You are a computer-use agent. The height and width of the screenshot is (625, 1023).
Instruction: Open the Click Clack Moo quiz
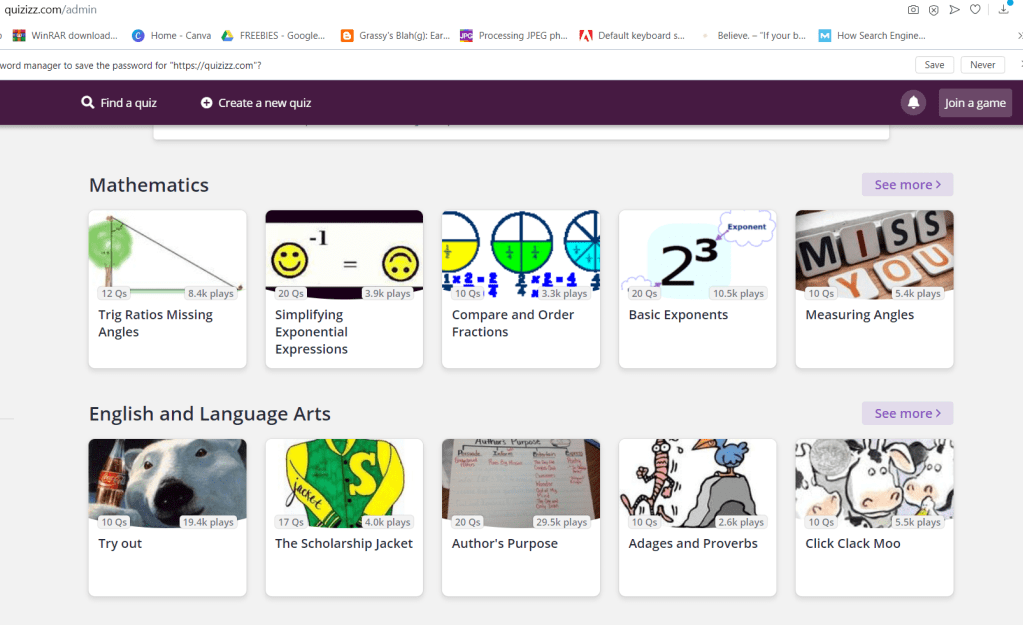click(874, 516)
